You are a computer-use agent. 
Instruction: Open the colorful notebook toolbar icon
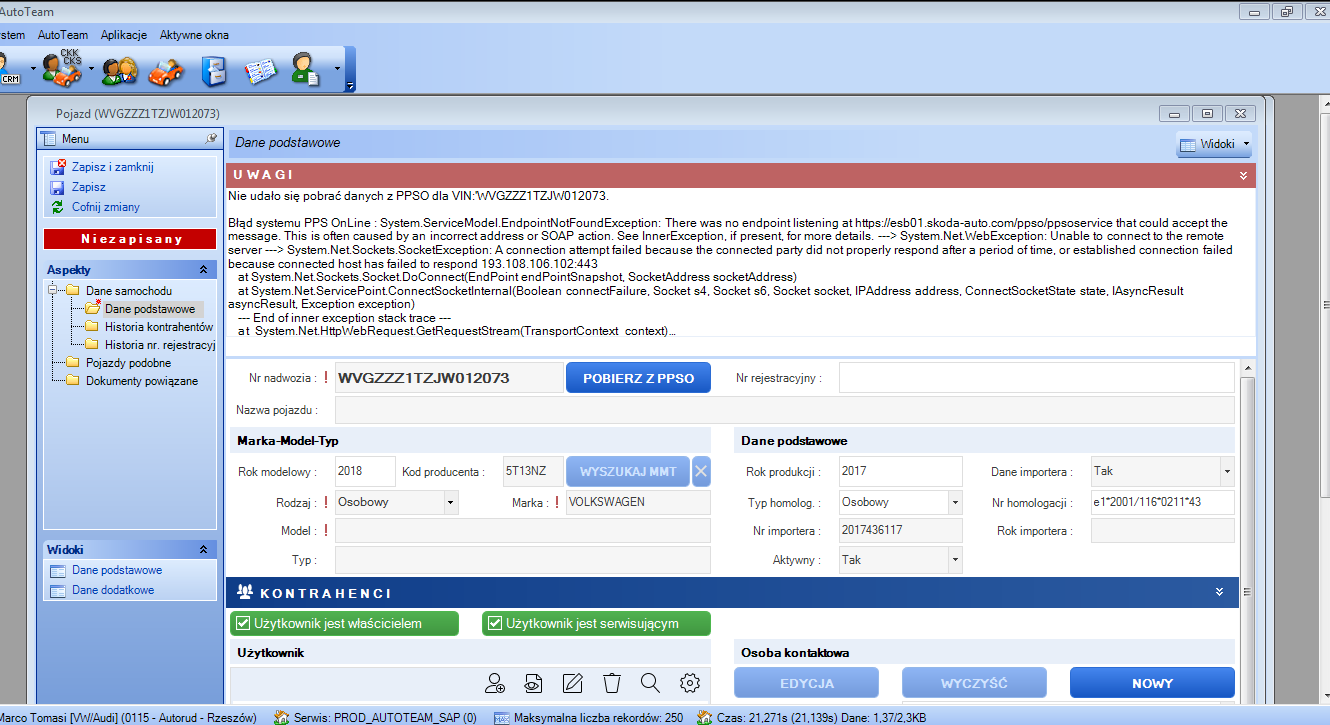[x=260, y=71]
